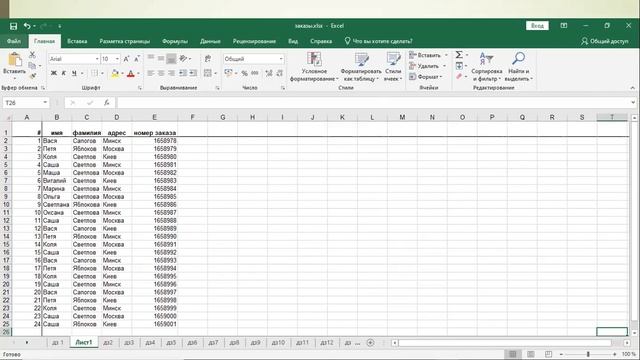The height and width of the screenshot is (360, 640).
Task: Toggle Bold (Ж) formatting
Action: point(53,73)
